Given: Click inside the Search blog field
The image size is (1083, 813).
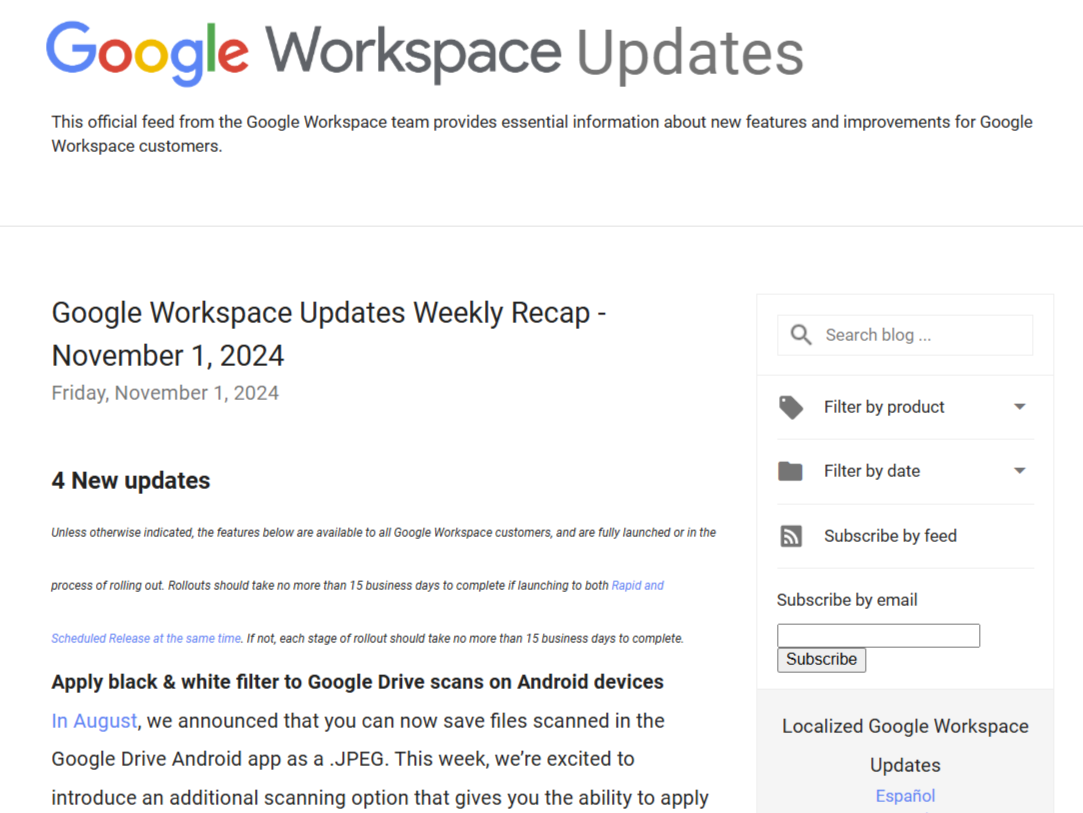Looking at the screenshot, I should (x=900, y=334).
